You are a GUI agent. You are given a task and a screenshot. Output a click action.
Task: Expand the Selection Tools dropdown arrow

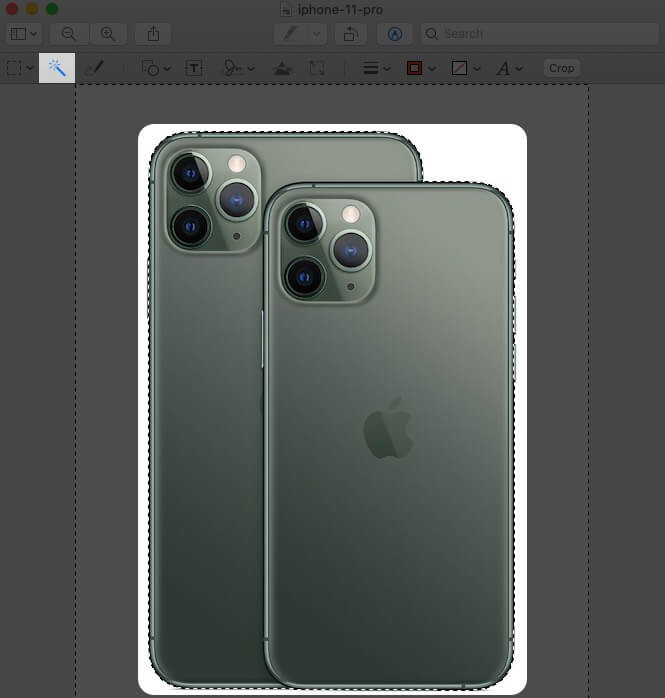pyautogui.click(x=30, y=69)
